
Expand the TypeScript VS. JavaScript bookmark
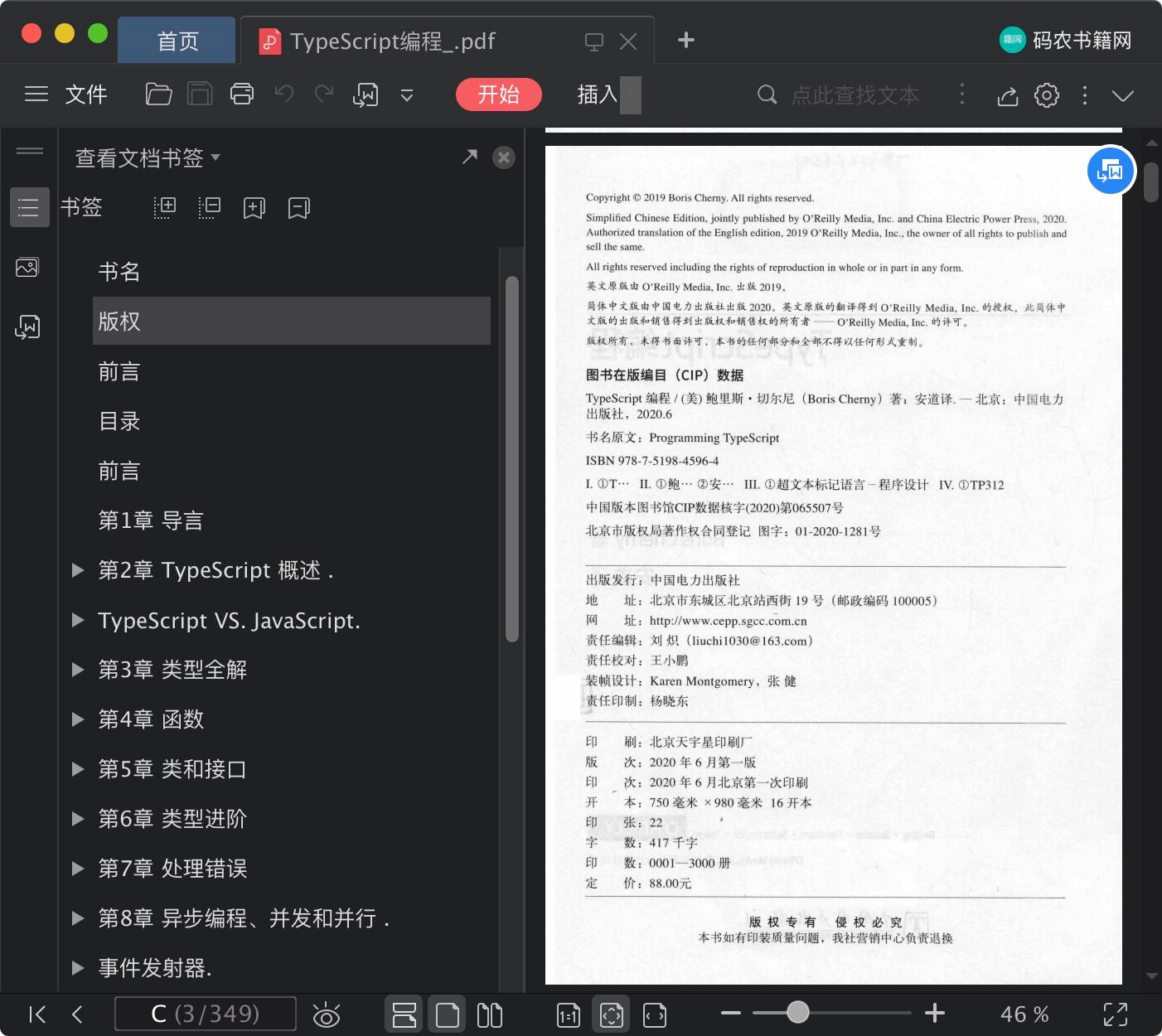78,620
